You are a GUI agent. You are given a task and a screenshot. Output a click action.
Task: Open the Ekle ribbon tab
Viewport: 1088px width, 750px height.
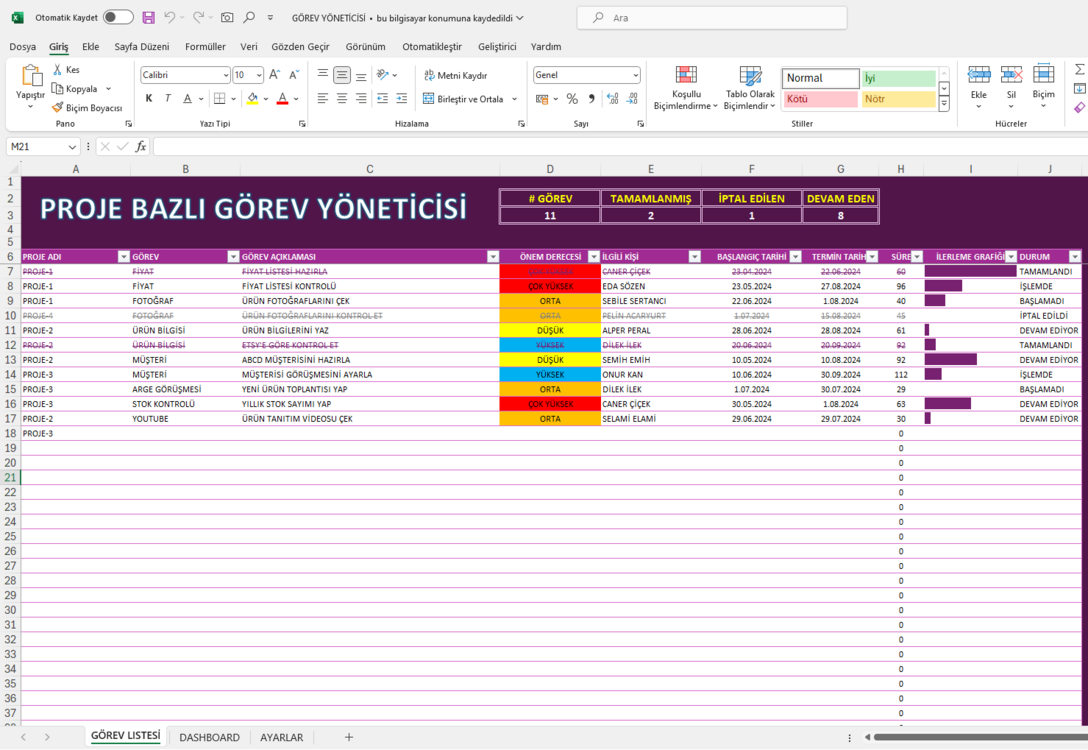pyautogui.click(x=91, y=46)
